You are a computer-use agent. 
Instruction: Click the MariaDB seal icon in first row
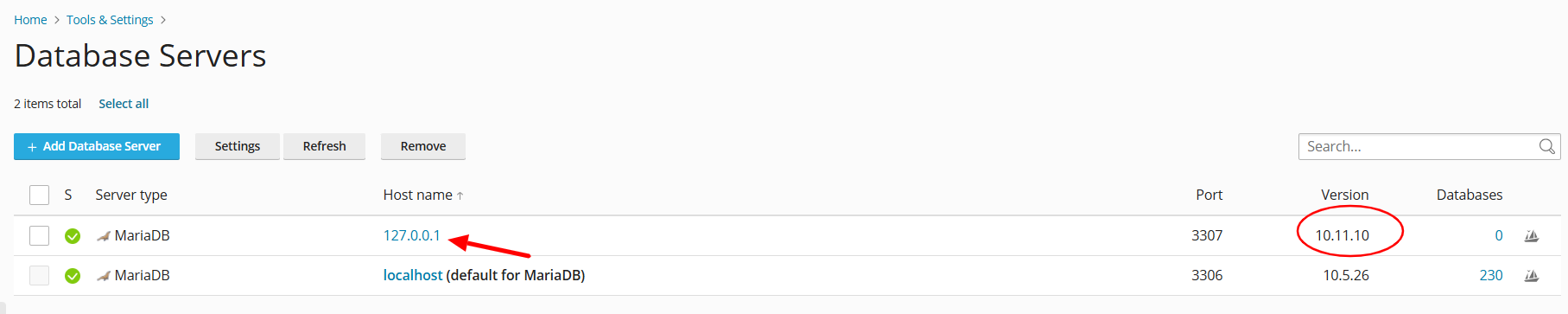tap(104, 235)
